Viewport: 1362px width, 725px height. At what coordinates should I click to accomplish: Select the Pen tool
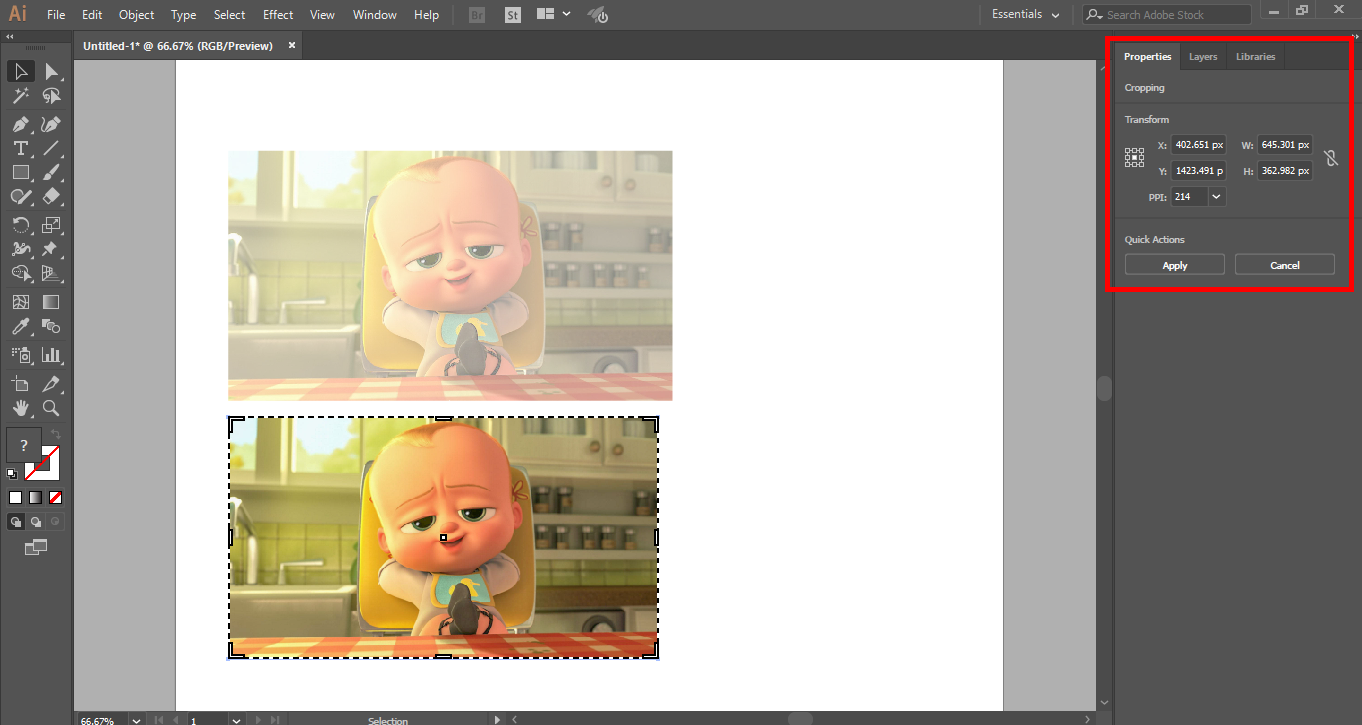tap(21, 123)
